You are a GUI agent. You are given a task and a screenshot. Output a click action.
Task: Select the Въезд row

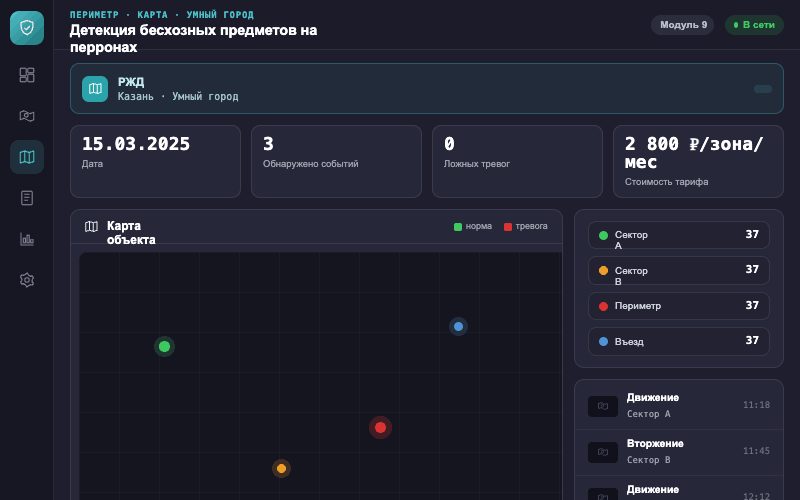[x=679, y=341]
